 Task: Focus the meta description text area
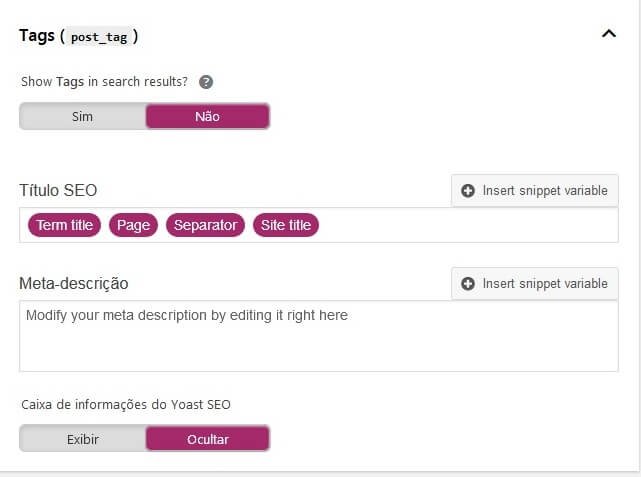319,336
